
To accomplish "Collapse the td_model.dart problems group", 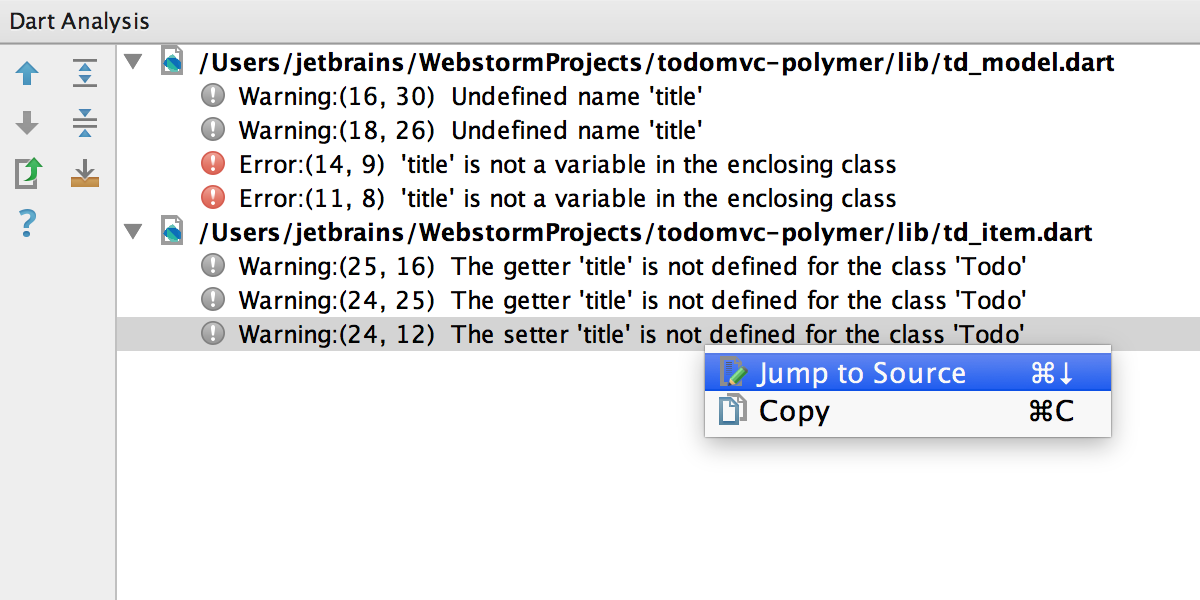I will point(133,63).
